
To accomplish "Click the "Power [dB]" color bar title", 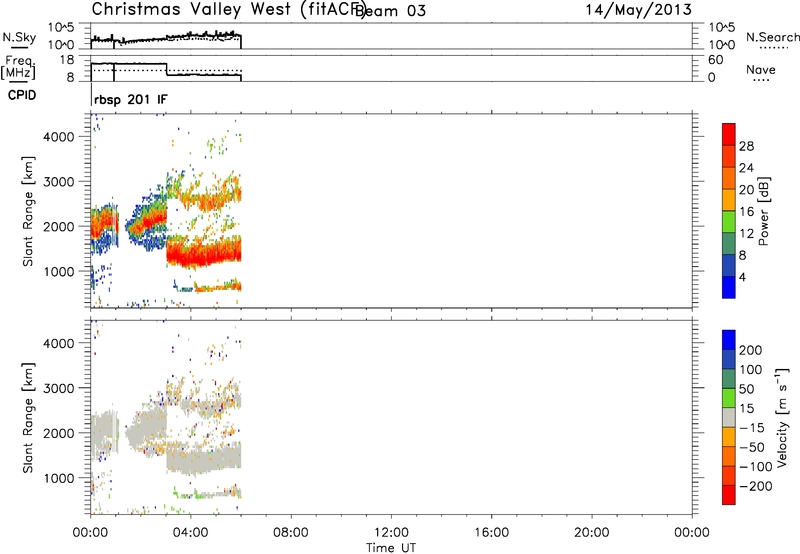I will click(x=763, y=211).
